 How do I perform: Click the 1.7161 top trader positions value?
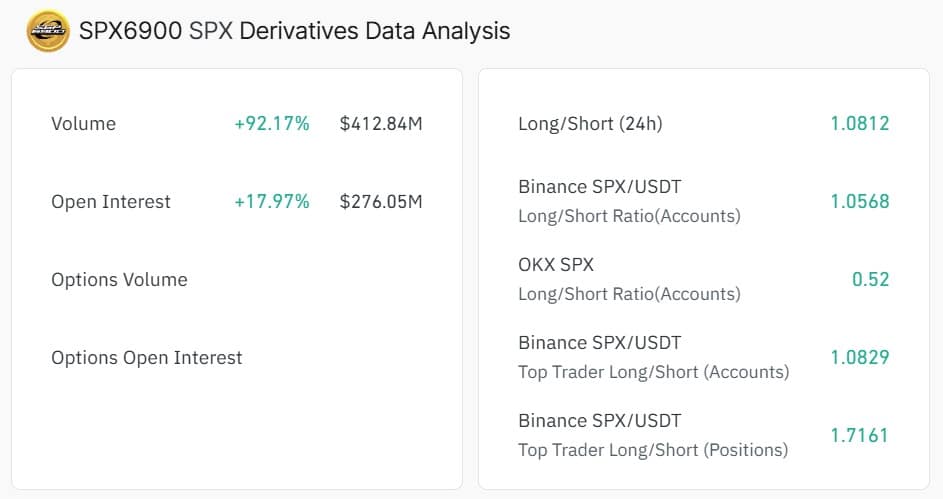click(x=859, y=436)
